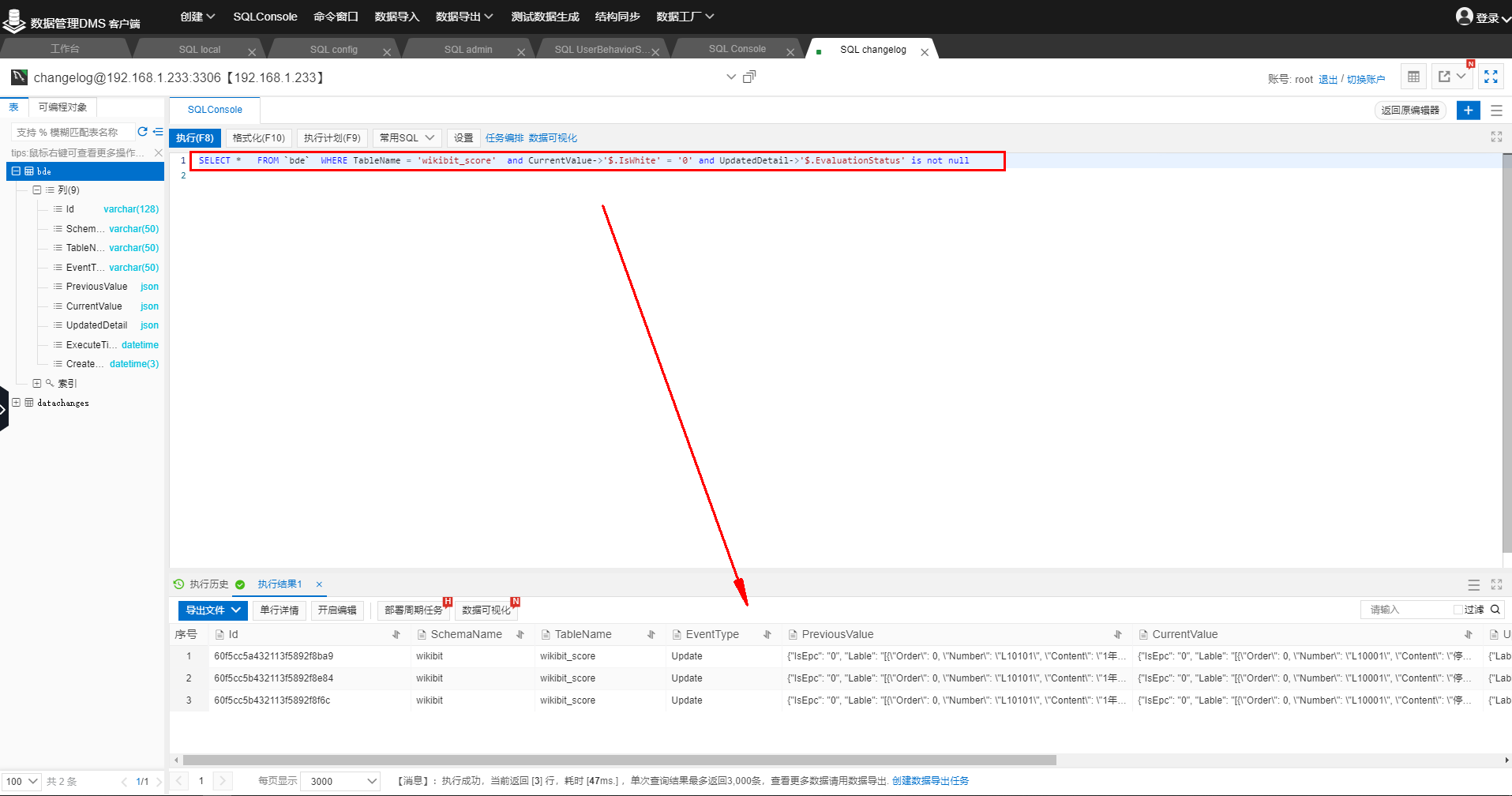Click the search magnifier in results filter
The image size is (1512, 796).
(x=1495, y=609)
